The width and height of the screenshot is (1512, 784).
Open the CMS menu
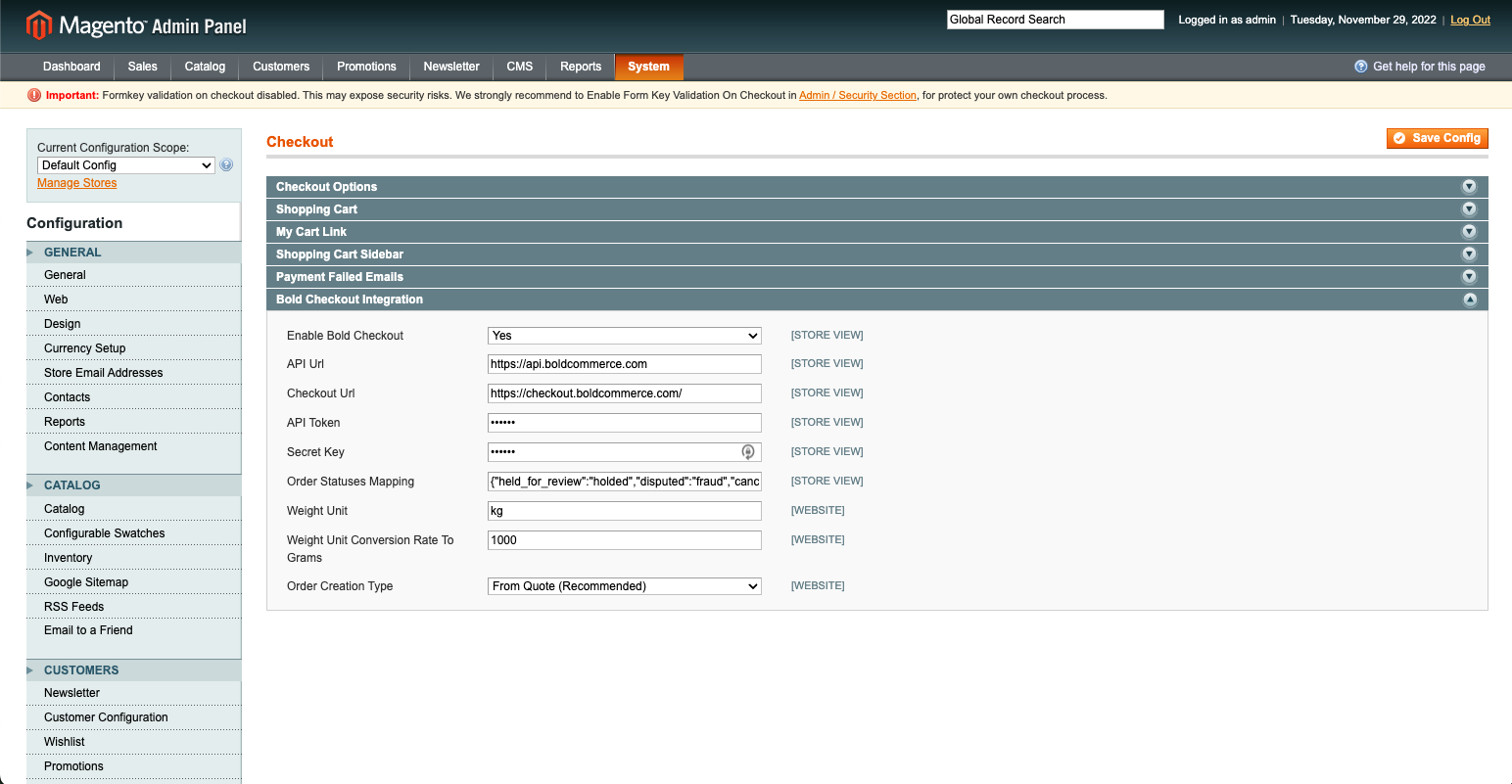(x=520, y=67)
